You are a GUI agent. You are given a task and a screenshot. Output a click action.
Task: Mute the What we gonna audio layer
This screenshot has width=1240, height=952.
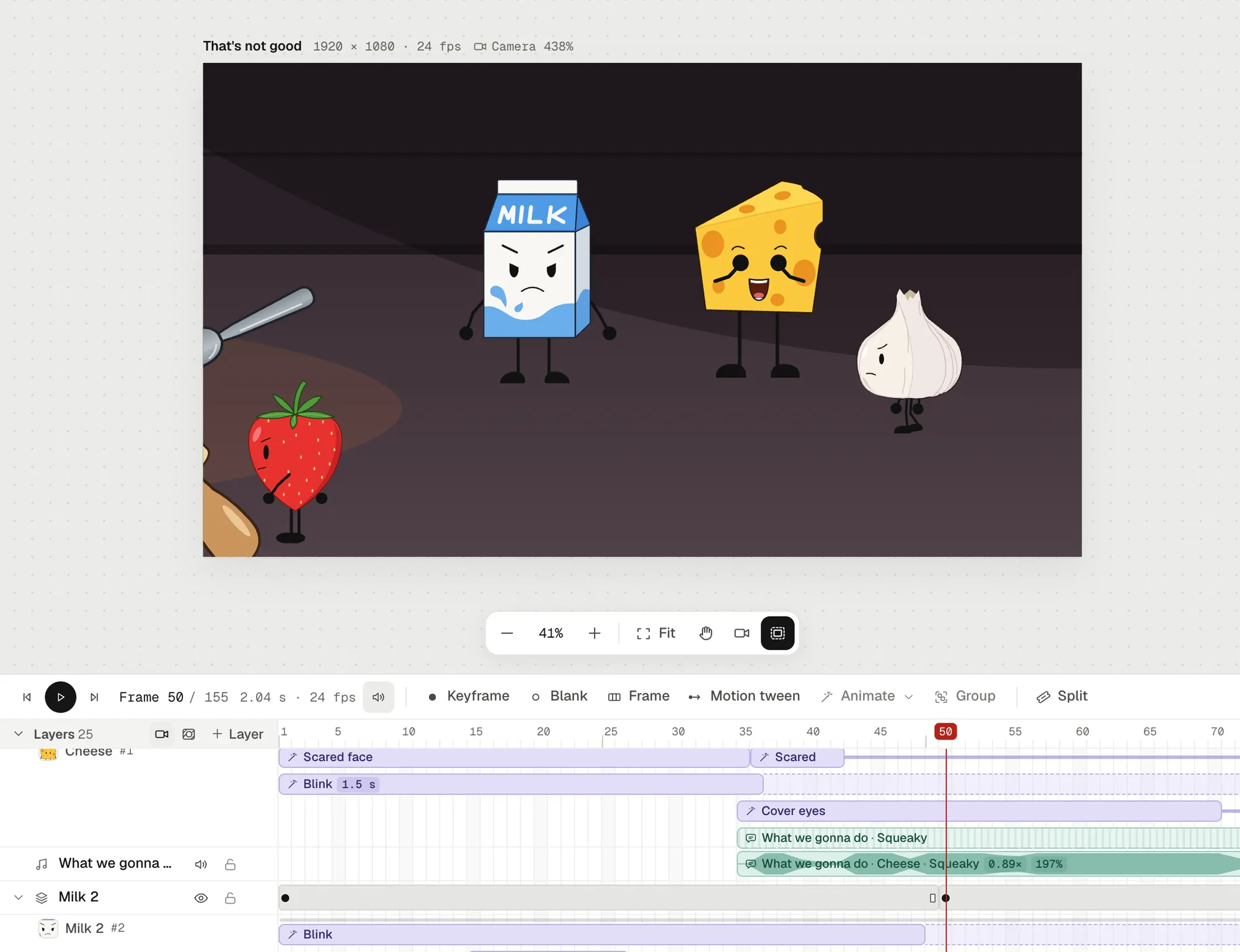point(201,865)
